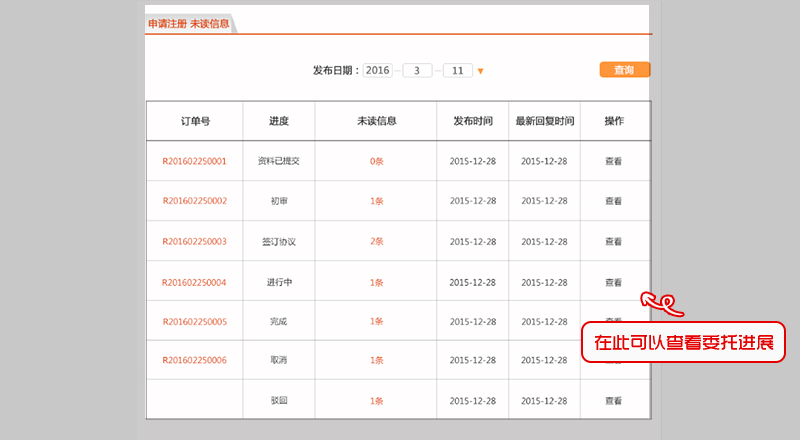Viewport: 800px width, 440px height.
Task: Select the 申请注册 未读信息 tab
Action: point(188,24)
